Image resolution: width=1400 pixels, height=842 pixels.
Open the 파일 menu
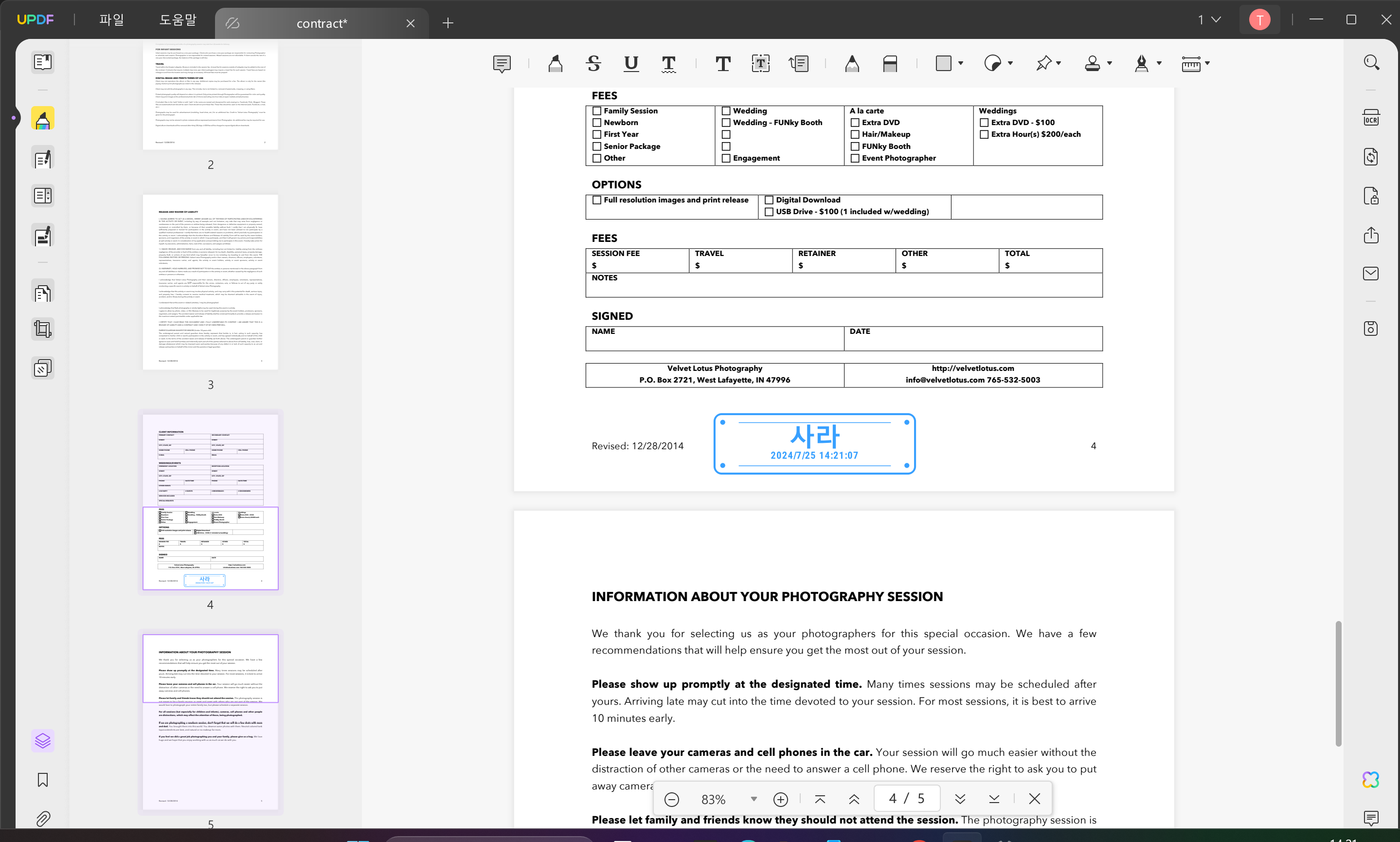click(x=111, y=20)
